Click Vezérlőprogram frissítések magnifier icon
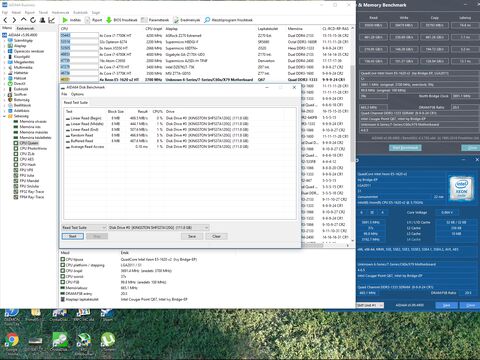The width and height of the screenshot is (480, 360). coord(207,20)
